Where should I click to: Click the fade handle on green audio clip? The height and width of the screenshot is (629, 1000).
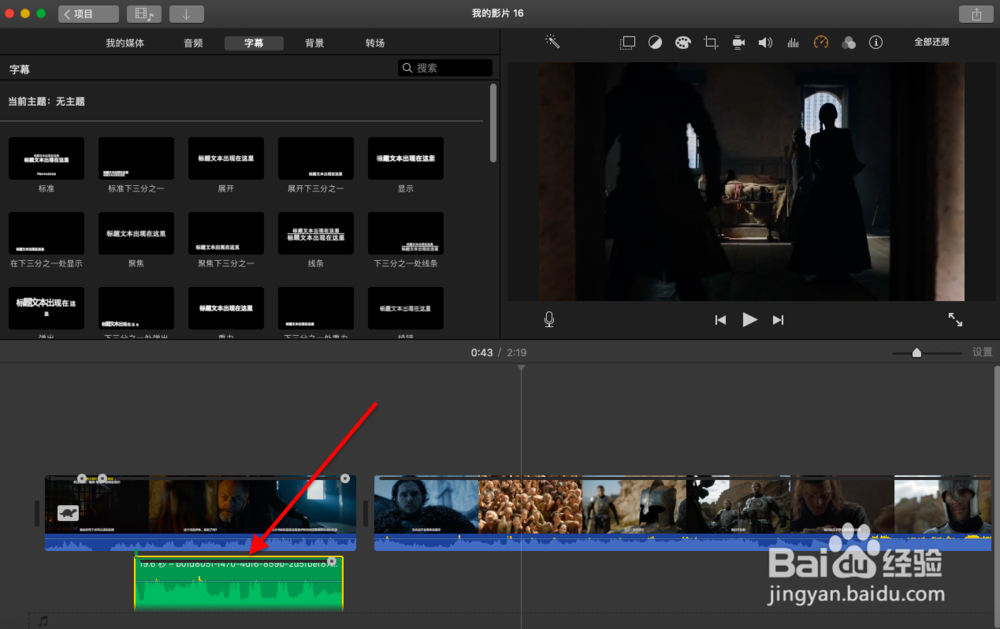(x=332, y=561)
